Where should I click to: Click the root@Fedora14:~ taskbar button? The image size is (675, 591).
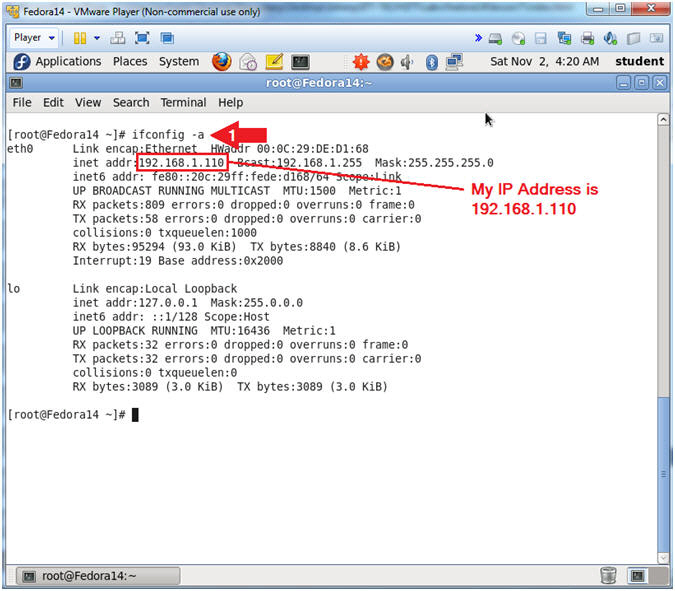click(98, 576)
